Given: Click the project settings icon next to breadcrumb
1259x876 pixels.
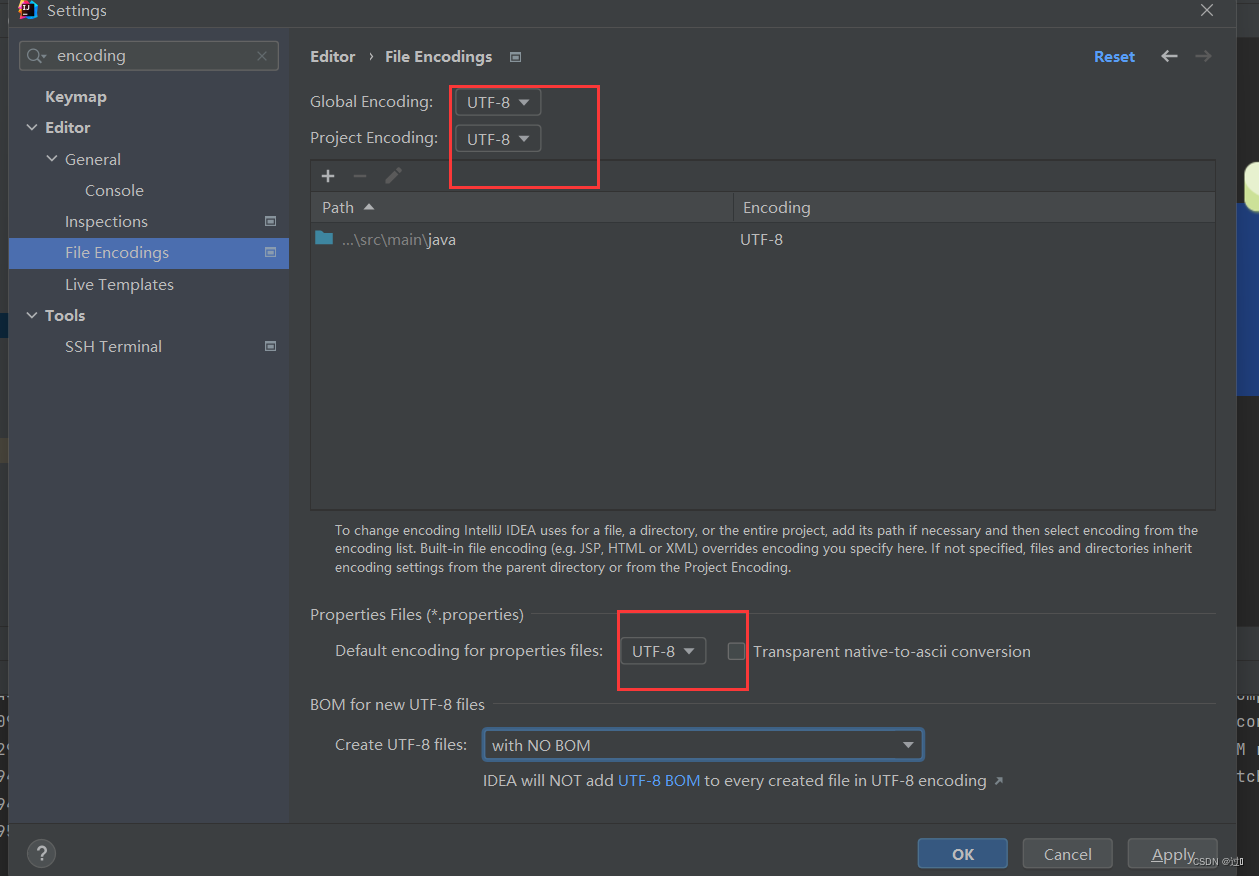Looking at the screenshot, I should pyautogui.click(x=515, y=57).
